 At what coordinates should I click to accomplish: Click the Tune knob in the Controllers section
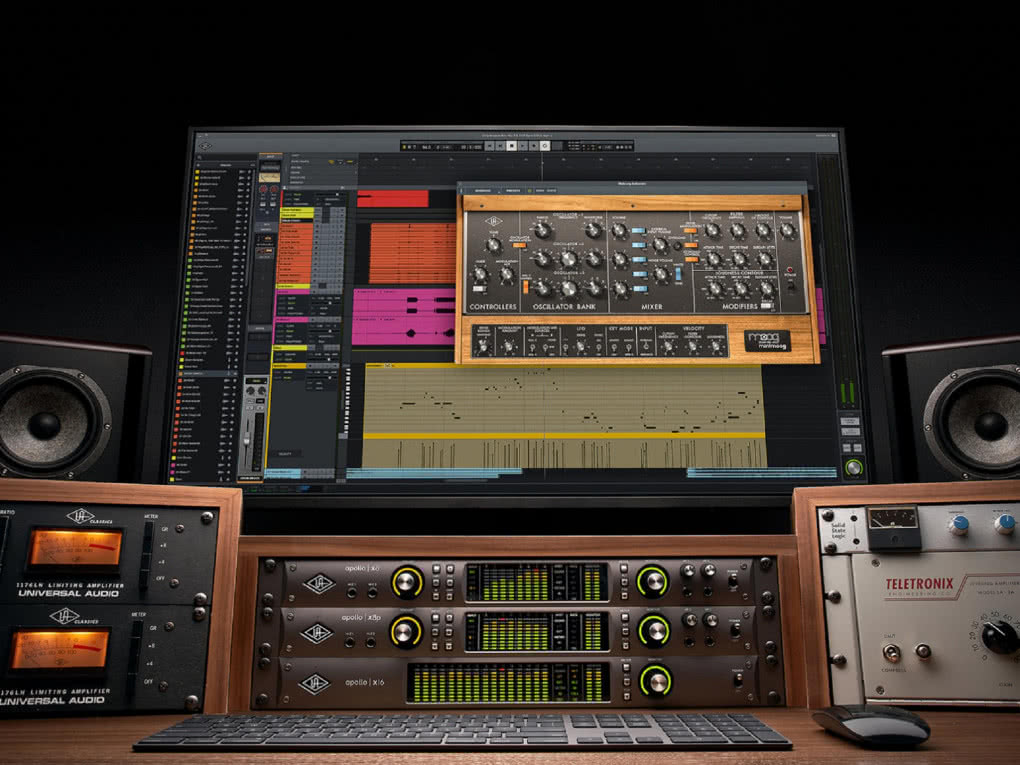click(494, 245)
